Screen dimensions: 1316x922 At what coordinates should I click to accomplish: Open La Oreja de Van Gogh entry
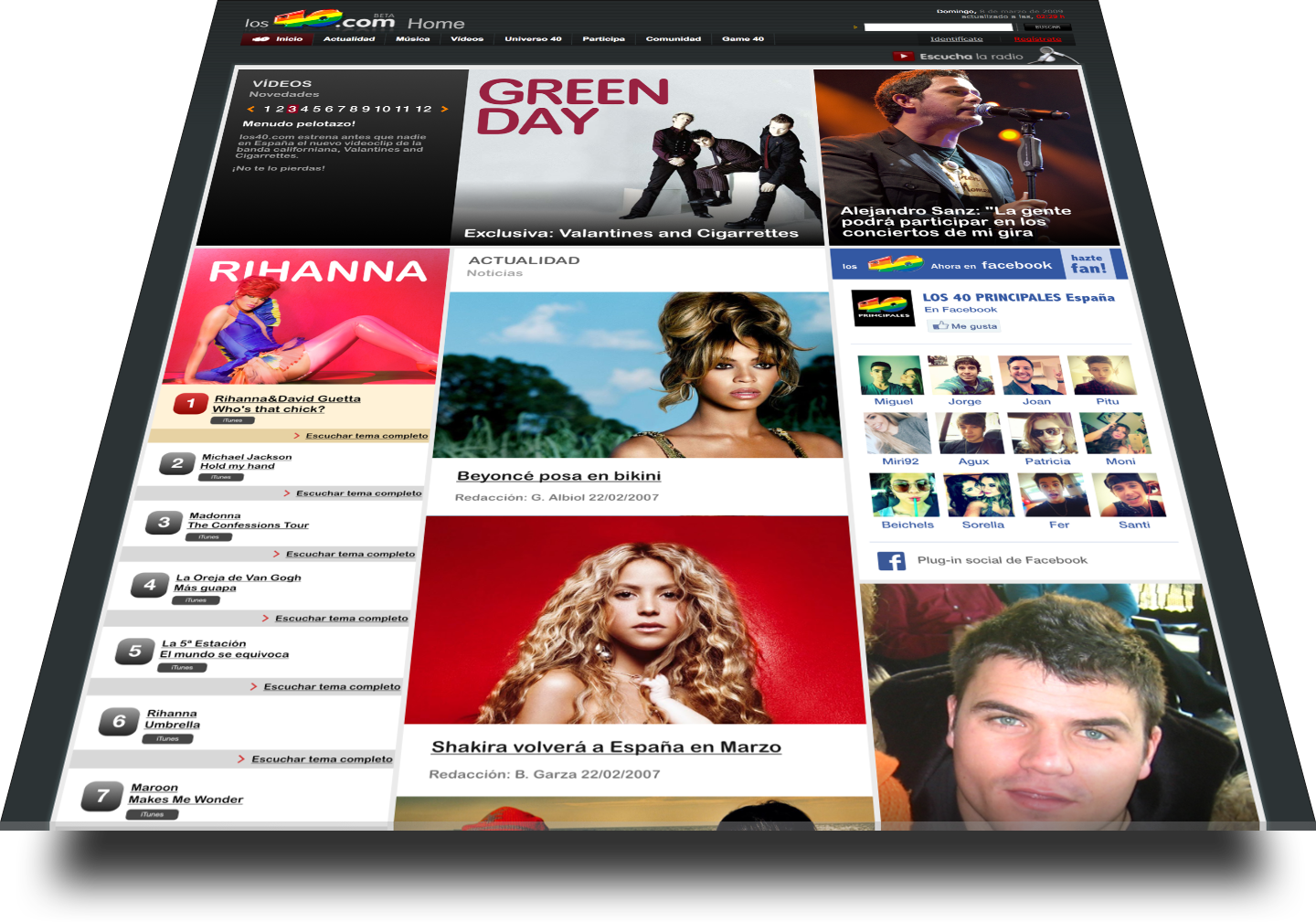click(x=238, y=583)
